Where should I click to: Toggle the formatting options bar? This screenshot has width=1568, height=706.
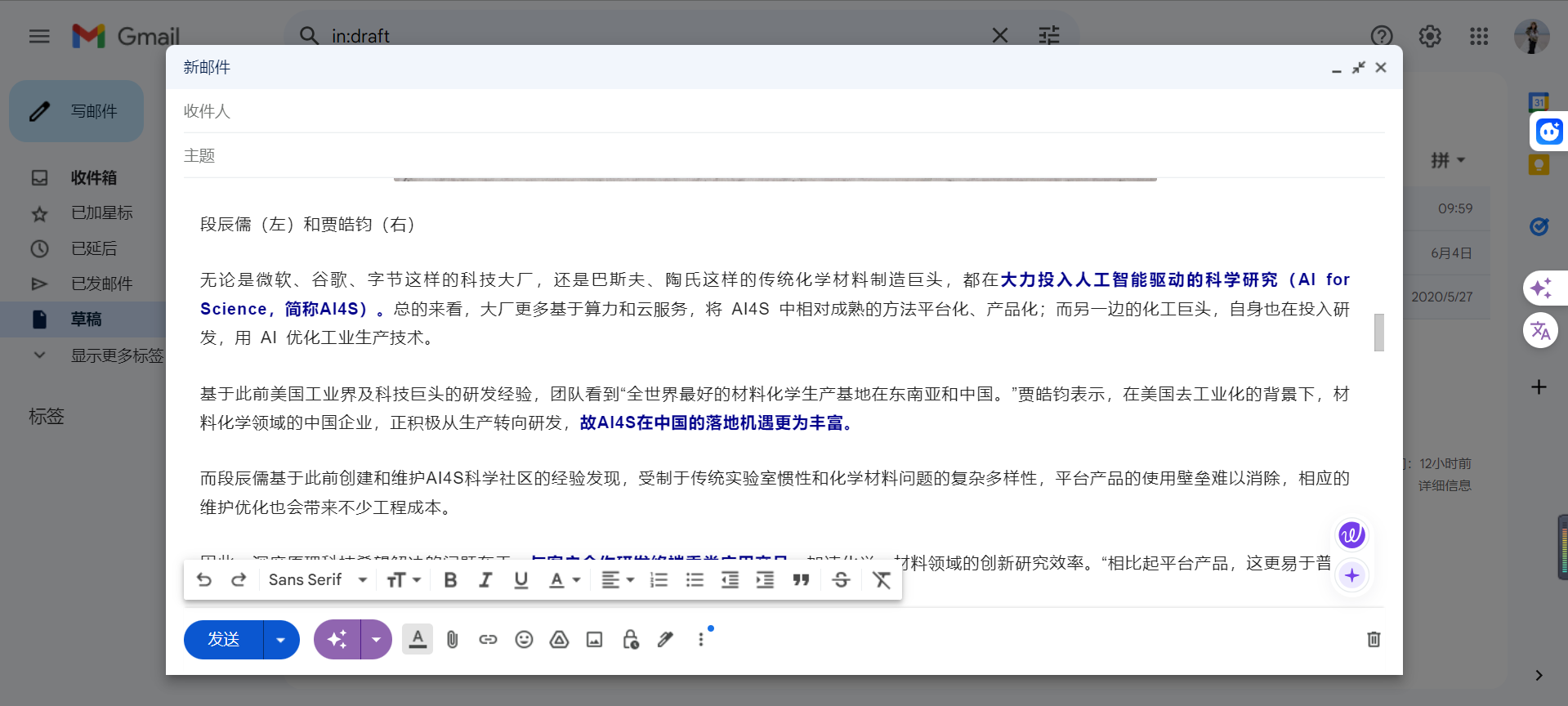tap(418, 639)
